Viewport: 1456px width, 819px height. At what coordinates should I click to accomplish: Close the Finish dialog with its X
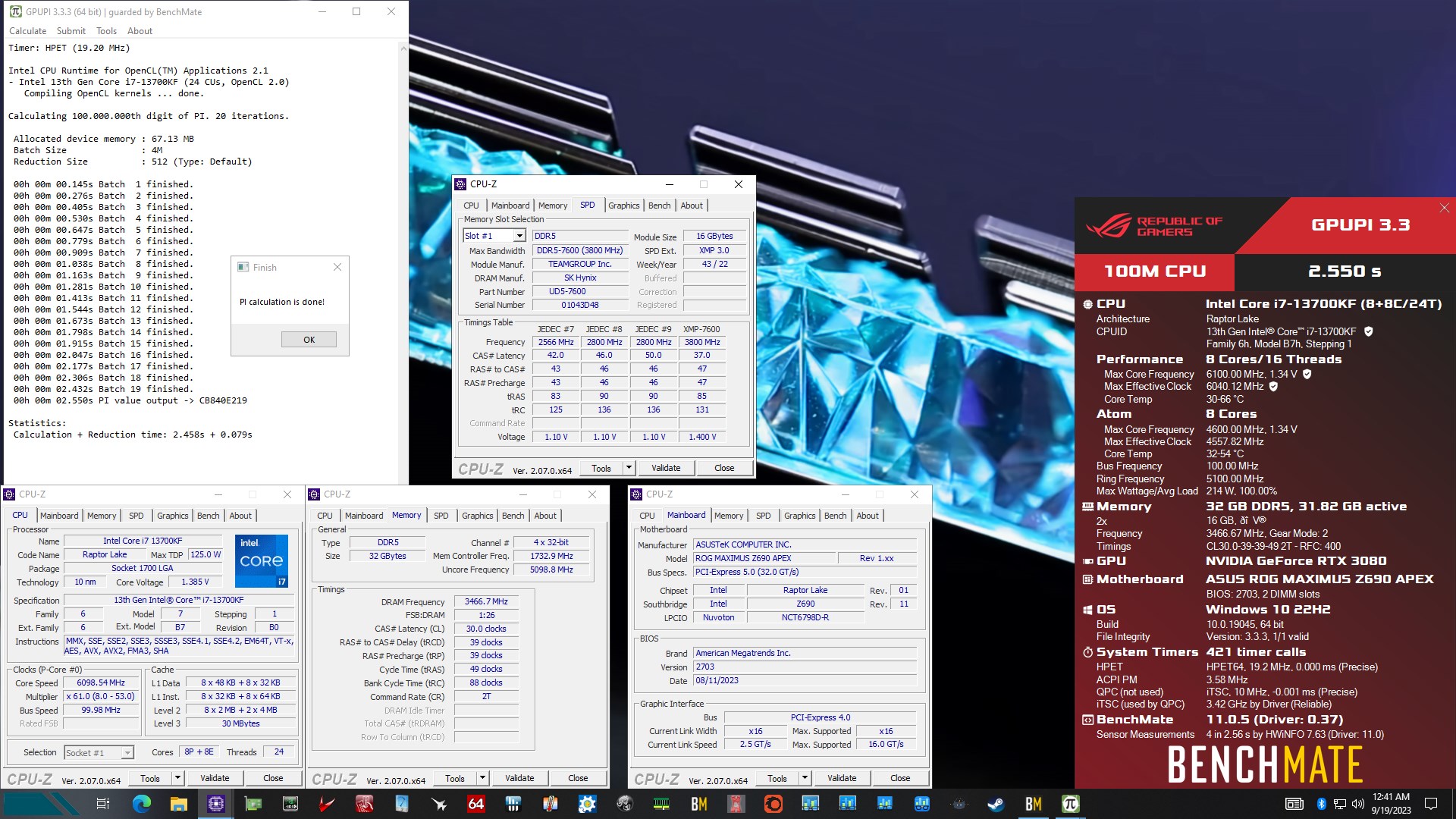337,267
